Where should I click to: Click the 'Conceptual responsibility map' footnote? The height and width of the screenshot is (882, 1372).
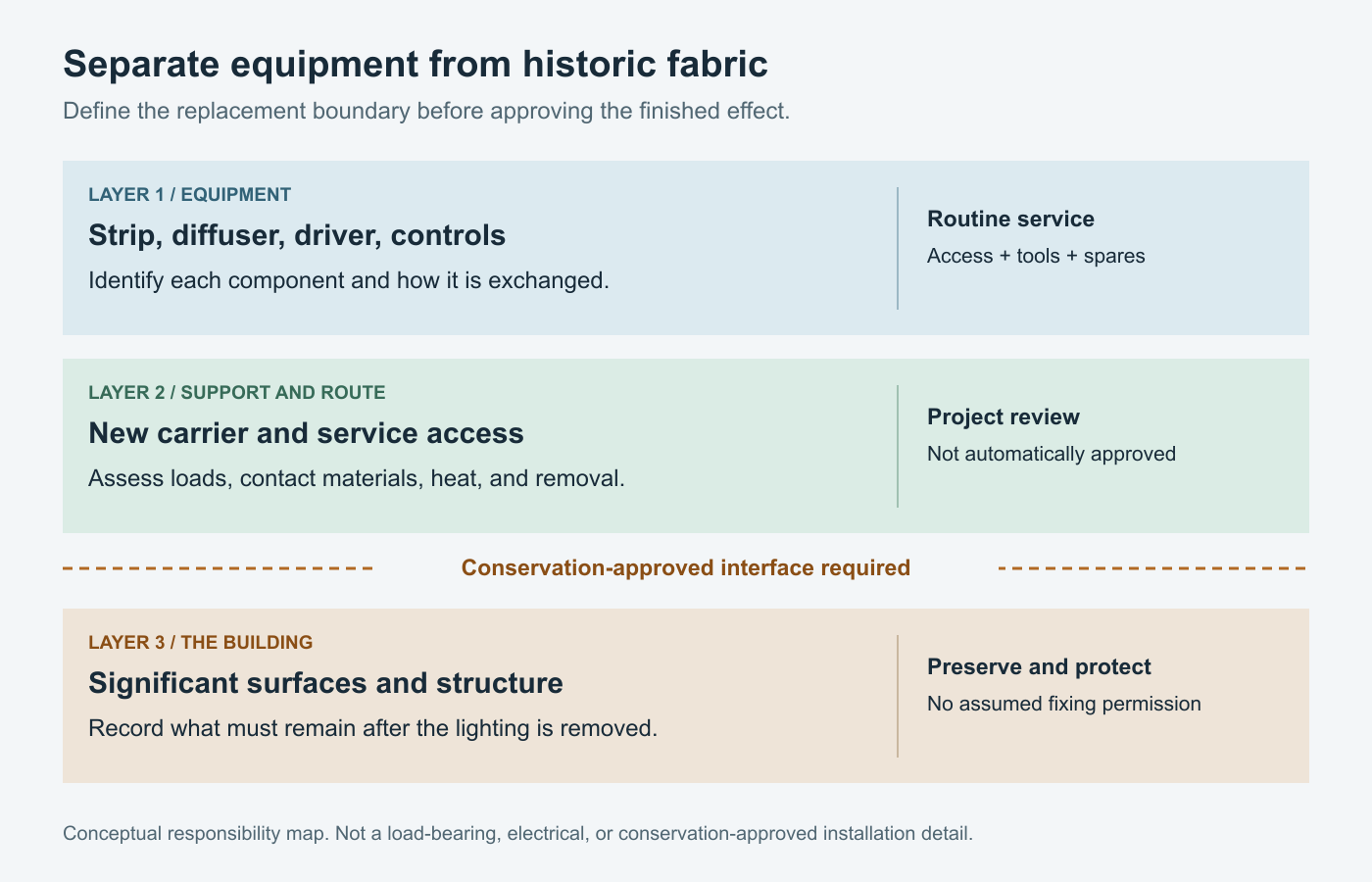click(518, 834)
